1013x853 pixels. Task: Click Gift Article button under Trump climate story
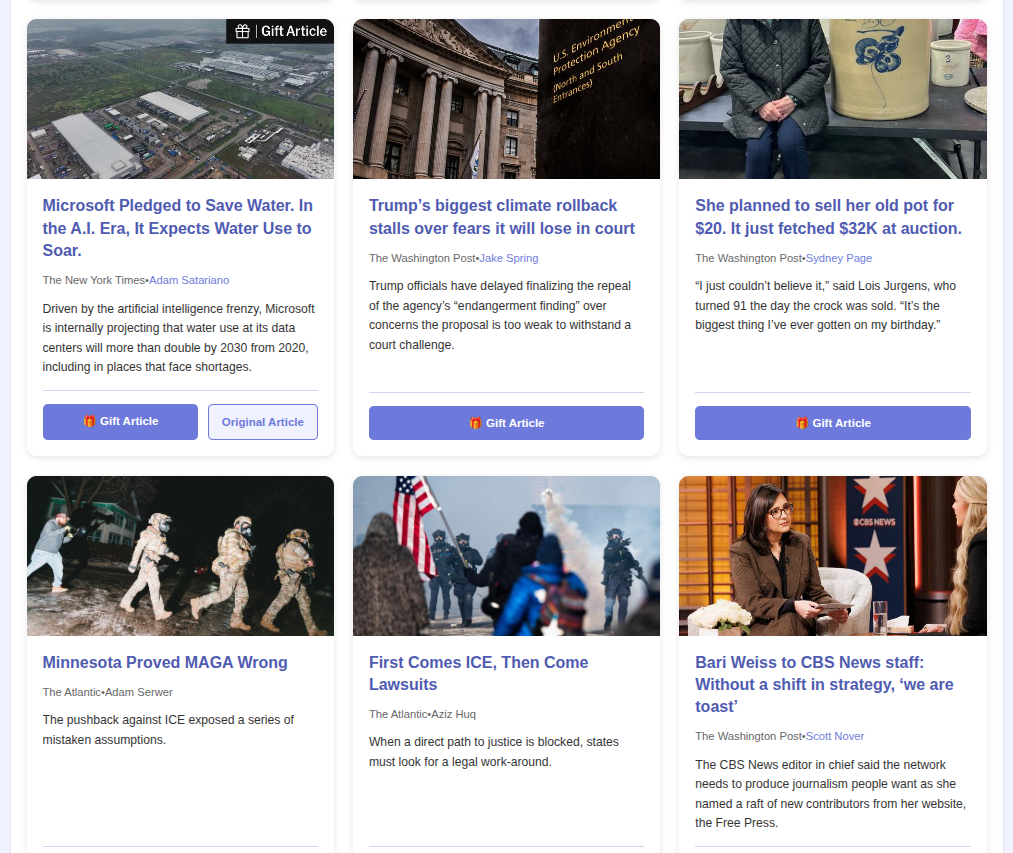(x=506, y=423)
